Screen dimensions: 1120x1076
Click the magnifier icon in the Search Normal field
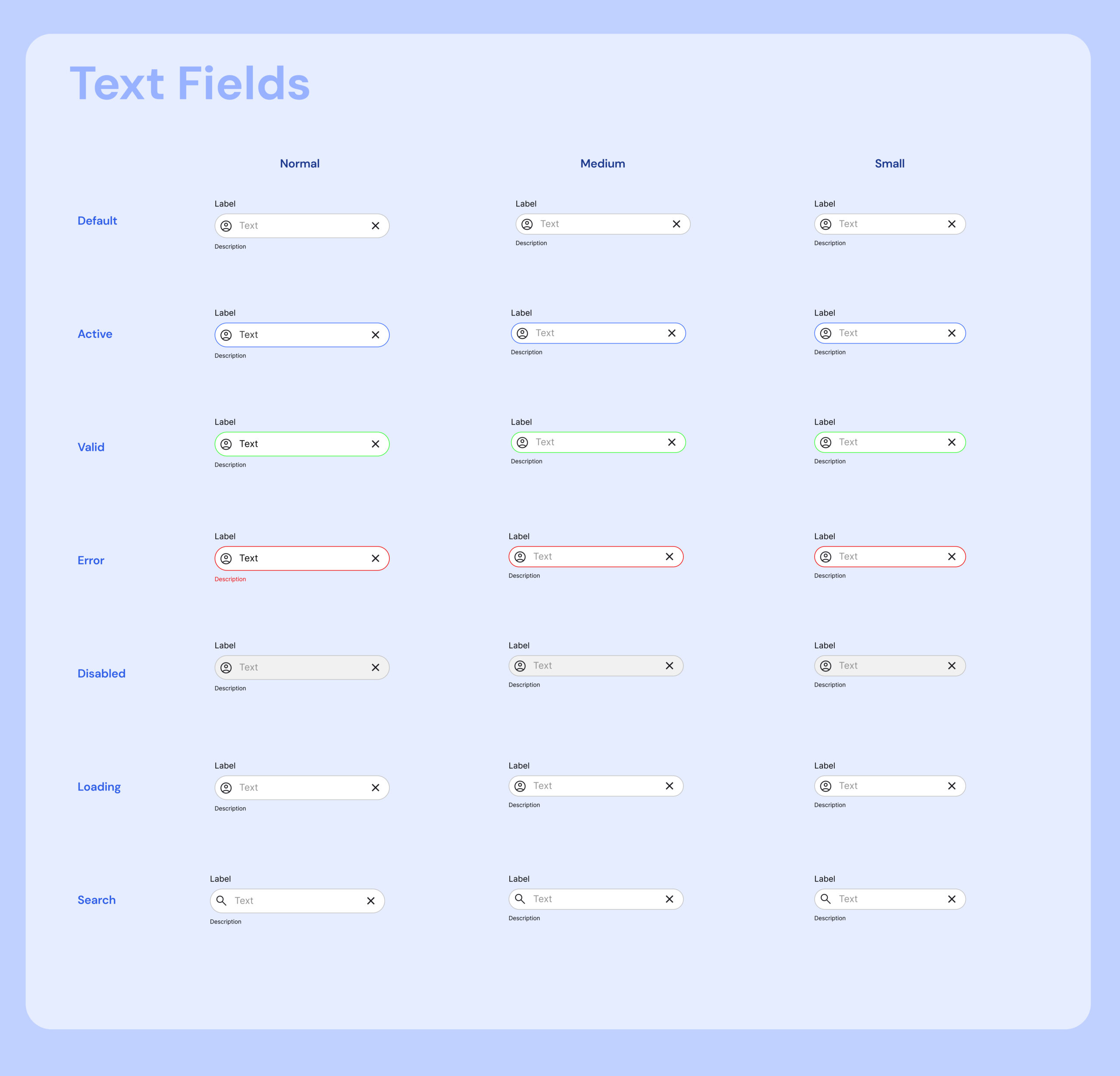222,901
